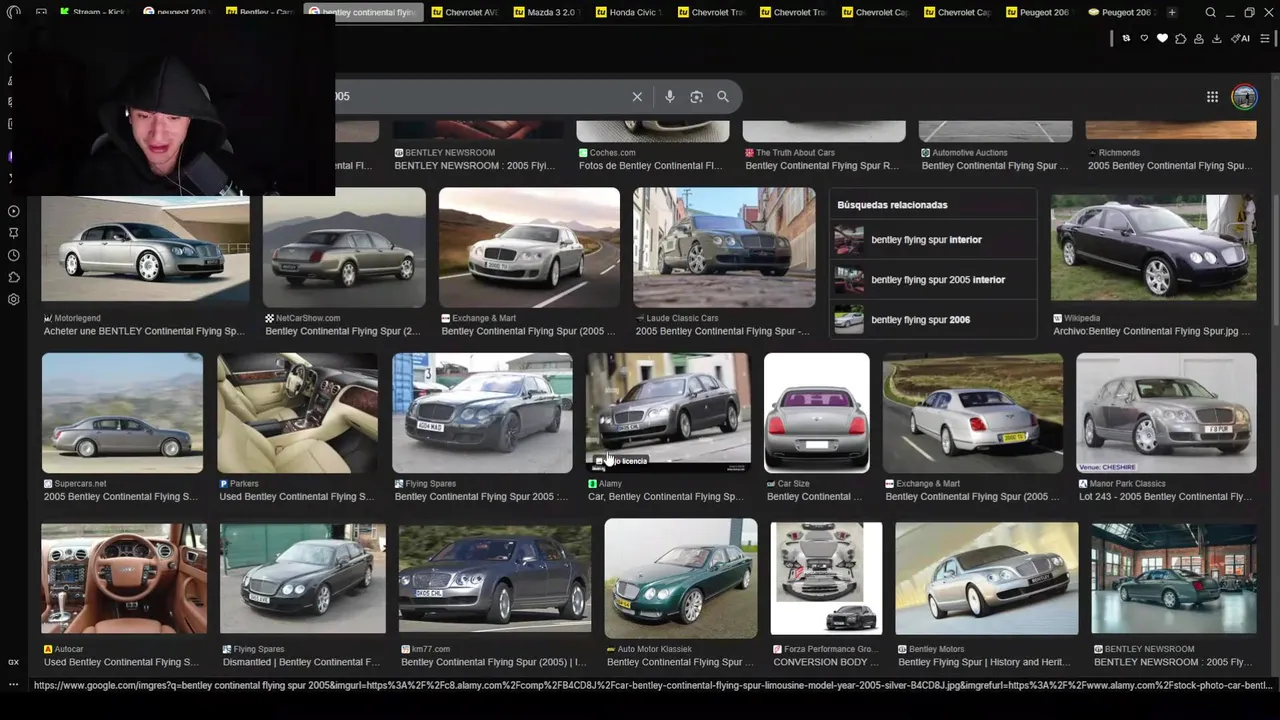1280x720 pixels.
Task: Open the Wikipedia dark Bentley thumbnail
Action: [1153, 247]
